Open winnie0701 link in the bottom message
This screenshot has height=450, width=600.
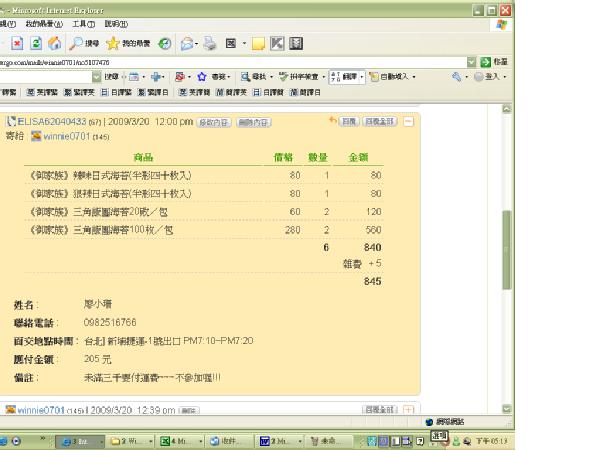[41, 410]
